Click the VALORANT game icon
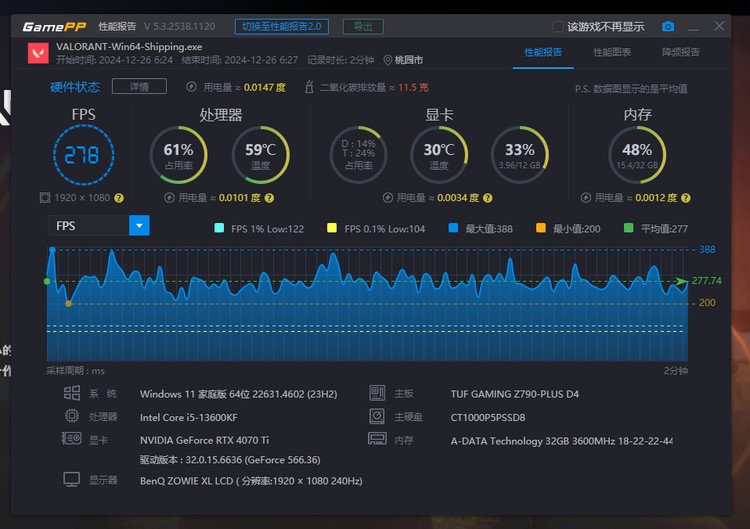The image size is (750, 529). tap(38, 53)
